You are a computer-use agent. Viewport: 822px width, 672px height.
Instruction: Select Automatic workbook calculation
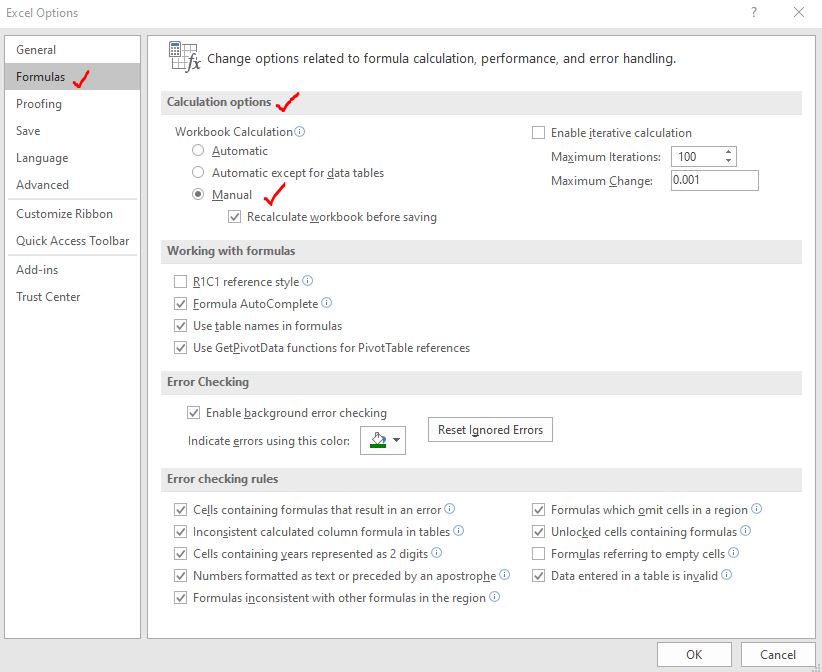pos(198,150)
